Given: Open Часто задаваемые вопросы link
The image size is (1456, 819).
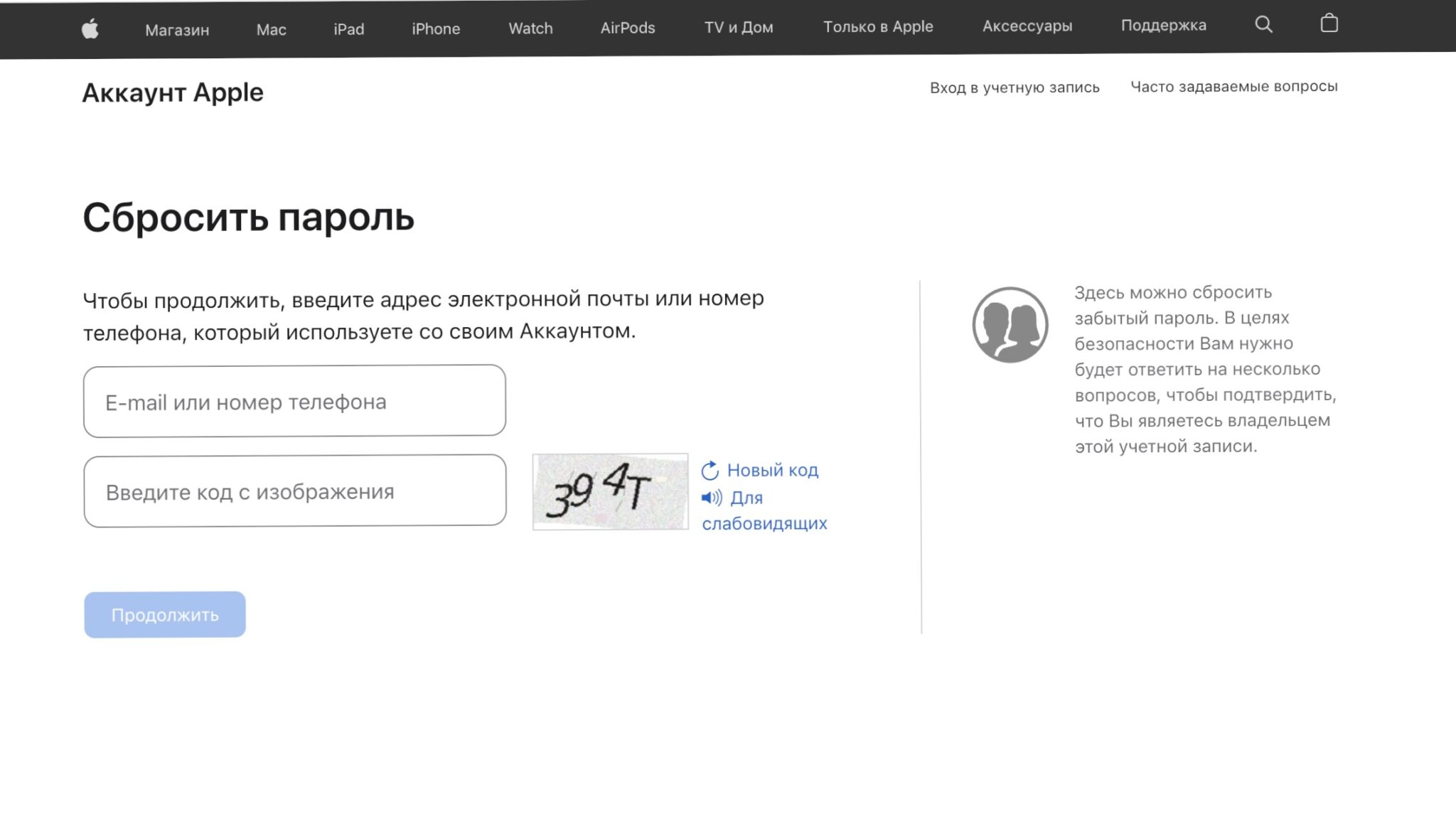Looking at the screenshot, I should 1234,86.
